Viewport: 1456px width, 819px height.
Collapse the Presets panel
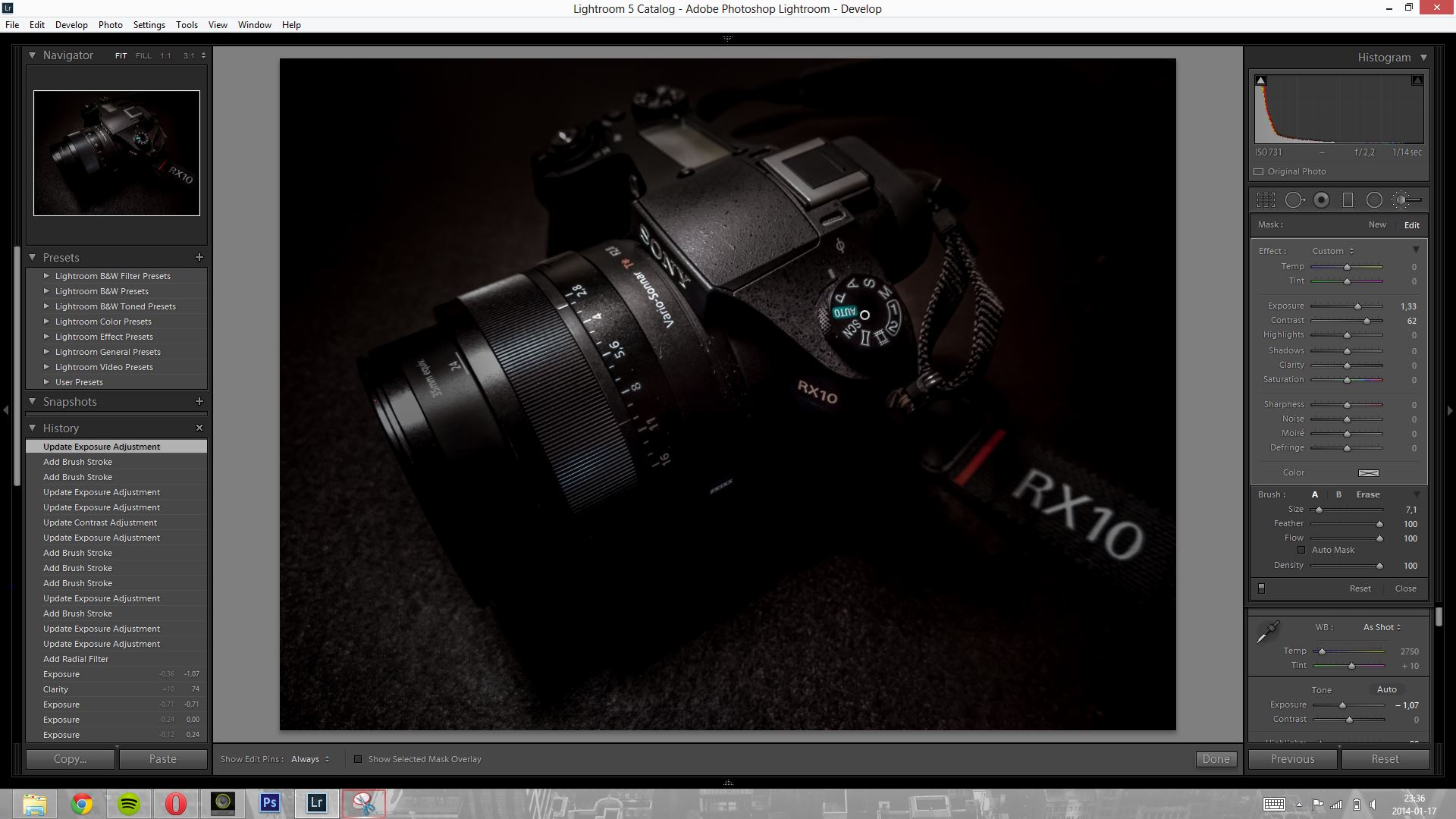[x=33, y=257]
